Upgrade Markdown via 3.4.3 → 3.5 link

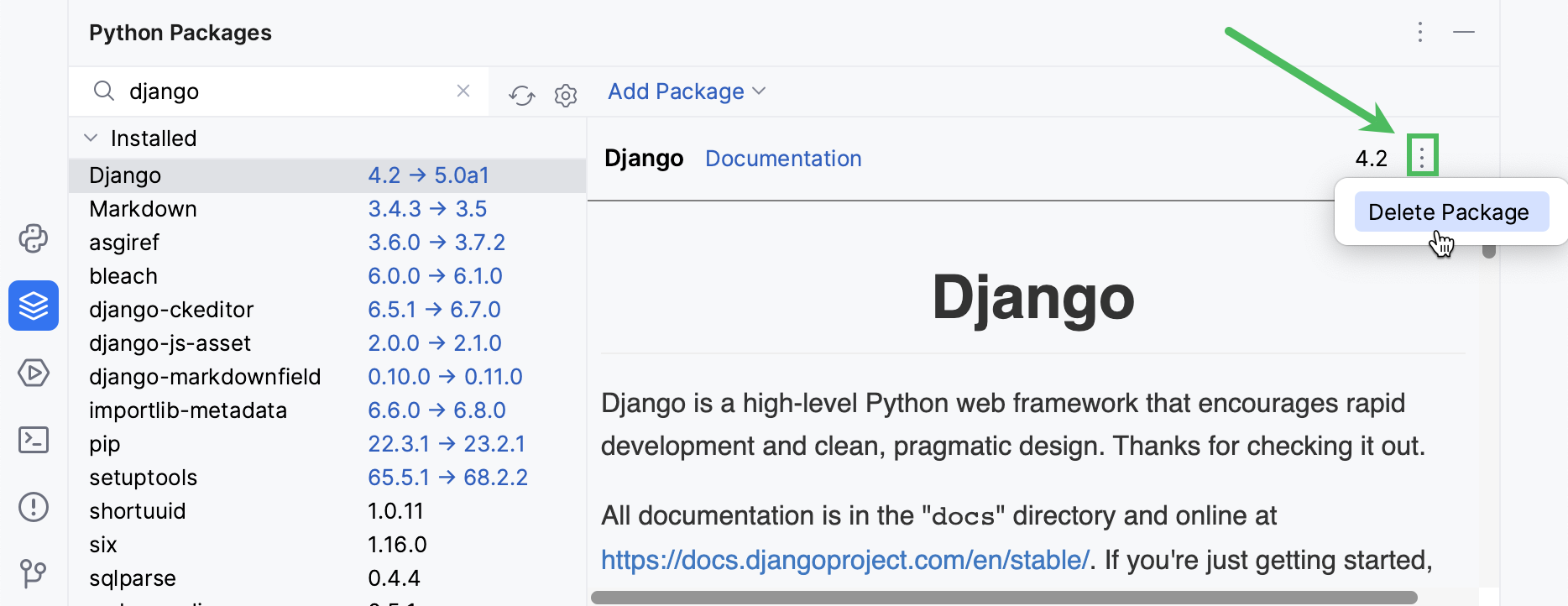coord(427,209)
